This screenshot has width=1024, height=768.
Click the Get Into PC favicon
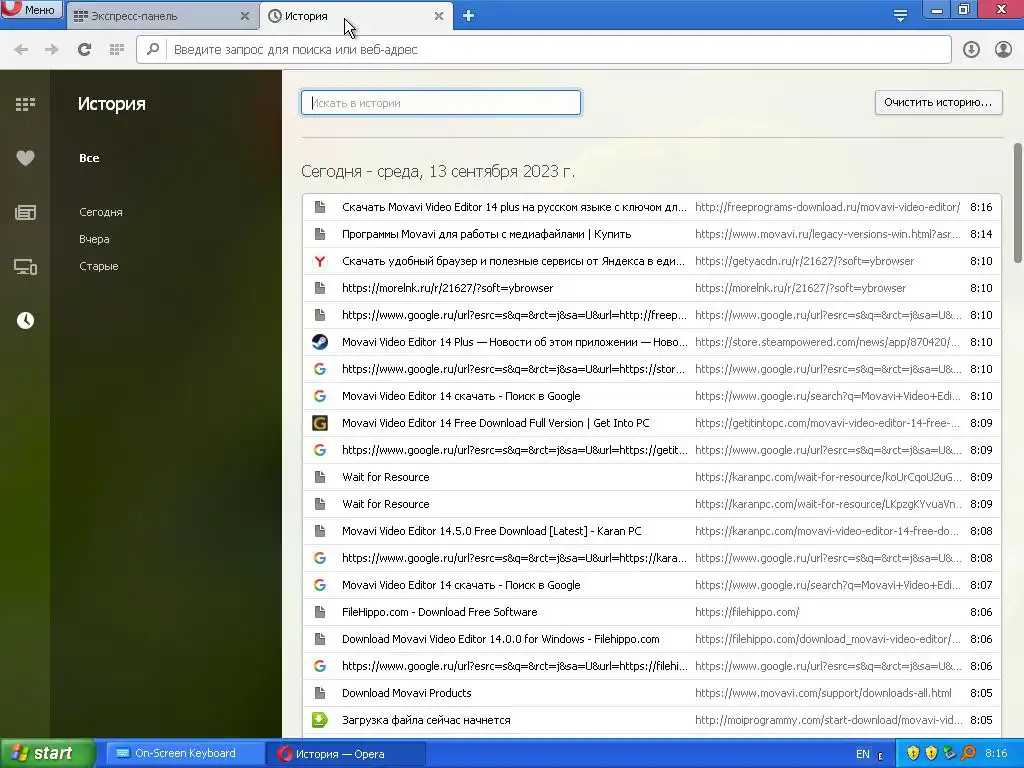319,423
